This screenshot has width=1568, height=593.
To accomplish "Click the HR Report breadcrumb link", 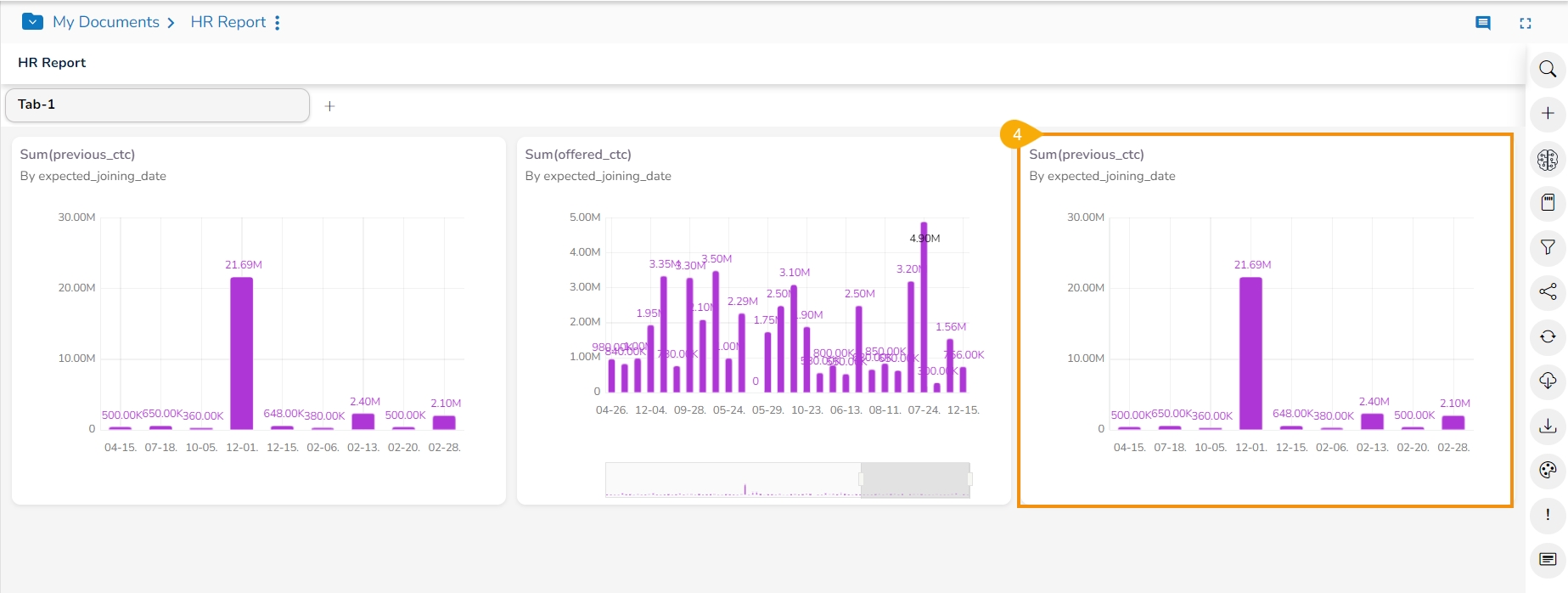I will point(228,22).
